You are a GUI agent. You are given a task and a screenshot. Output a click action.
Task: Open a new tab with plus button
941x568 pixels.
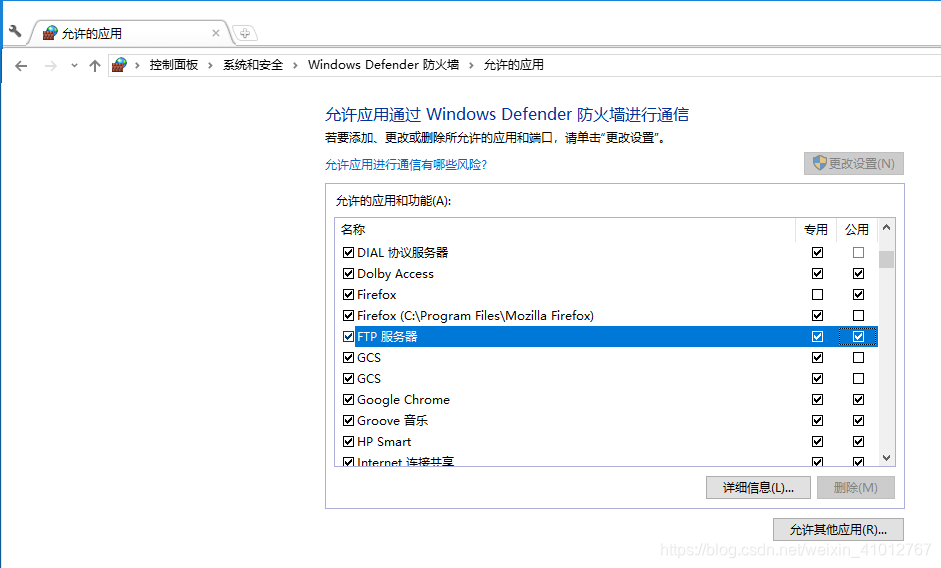[245, 33]
